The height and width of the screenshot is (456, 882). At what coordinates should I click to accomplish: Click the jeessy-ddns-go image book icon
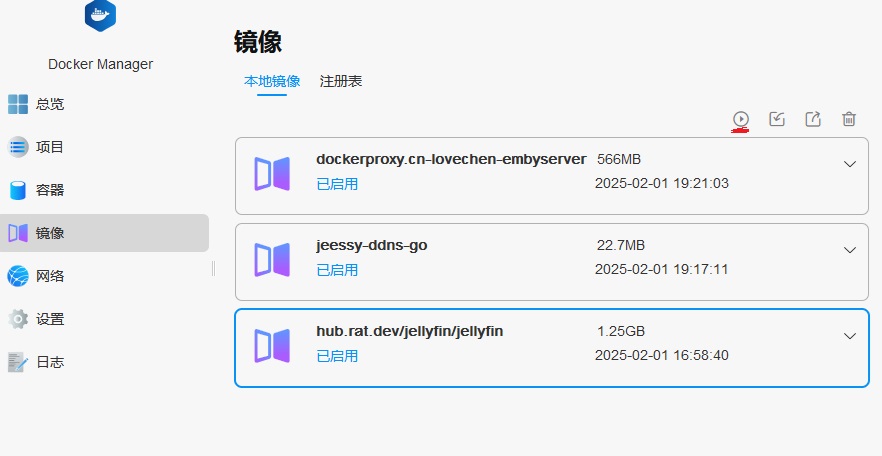272,260
